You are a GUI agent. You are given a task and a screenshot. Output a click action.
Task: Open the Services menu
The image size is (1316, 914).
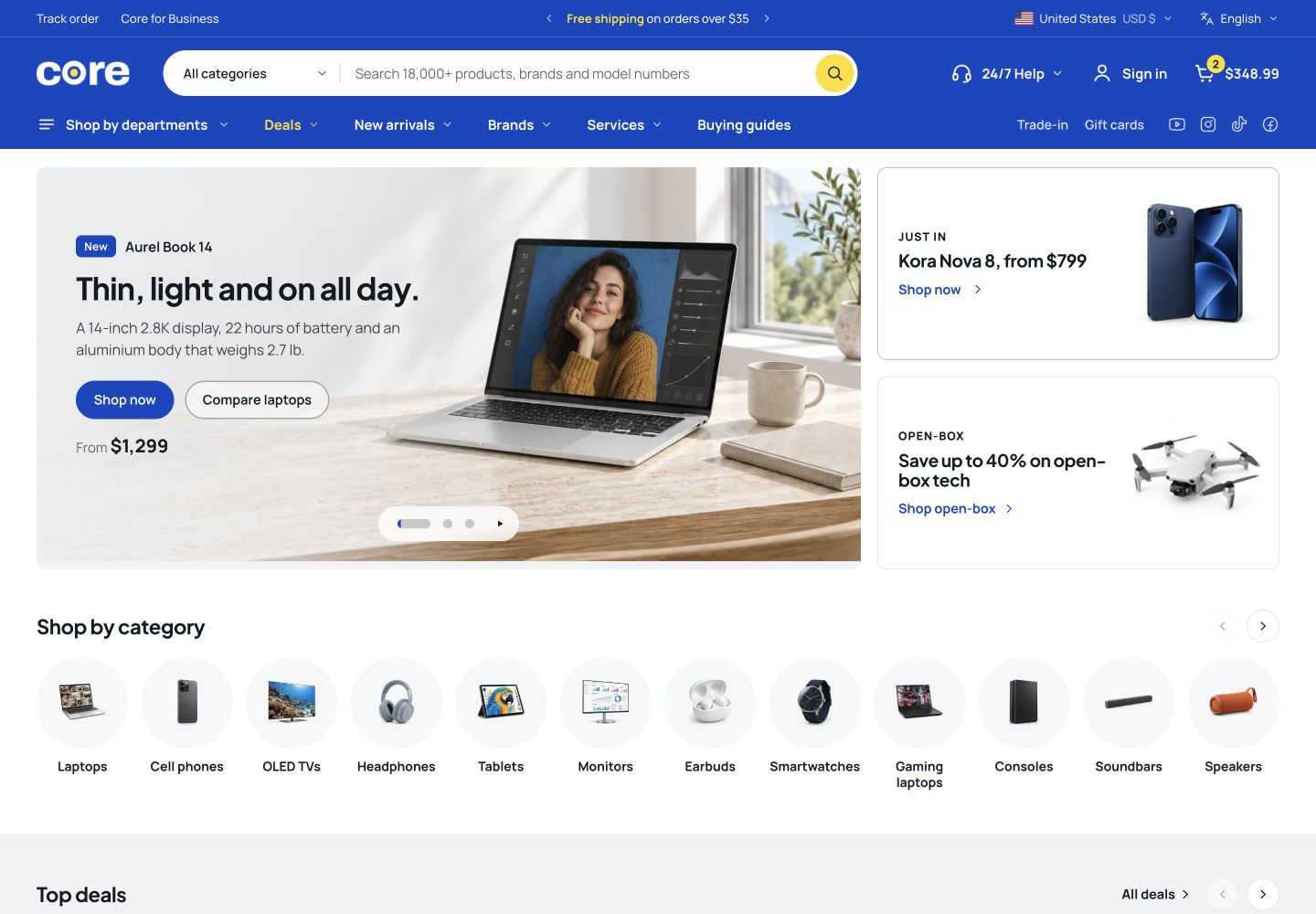click(624, 124)
